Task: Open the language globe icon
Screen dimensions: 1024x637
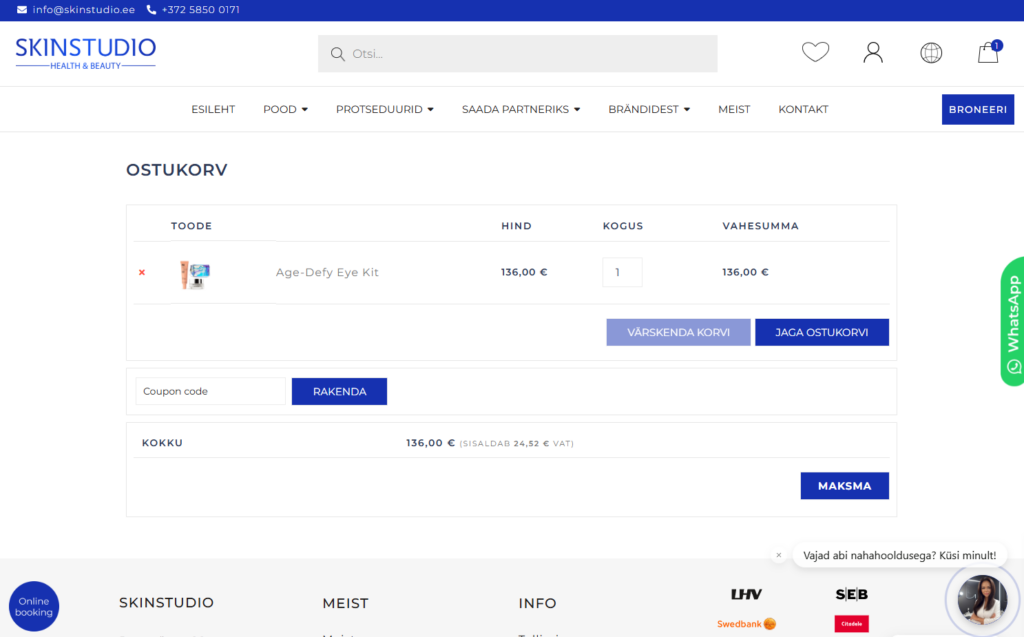Action: tap(931, 52)
